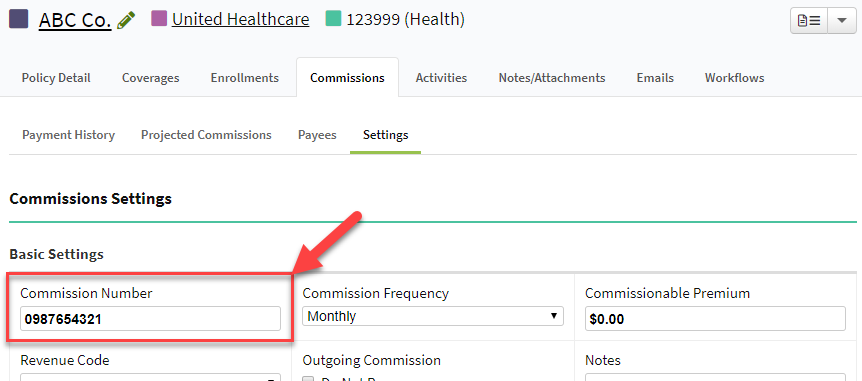Open the Payees sub-tab
This screenshot has height=381, width=862.
[x=317, y=135]
